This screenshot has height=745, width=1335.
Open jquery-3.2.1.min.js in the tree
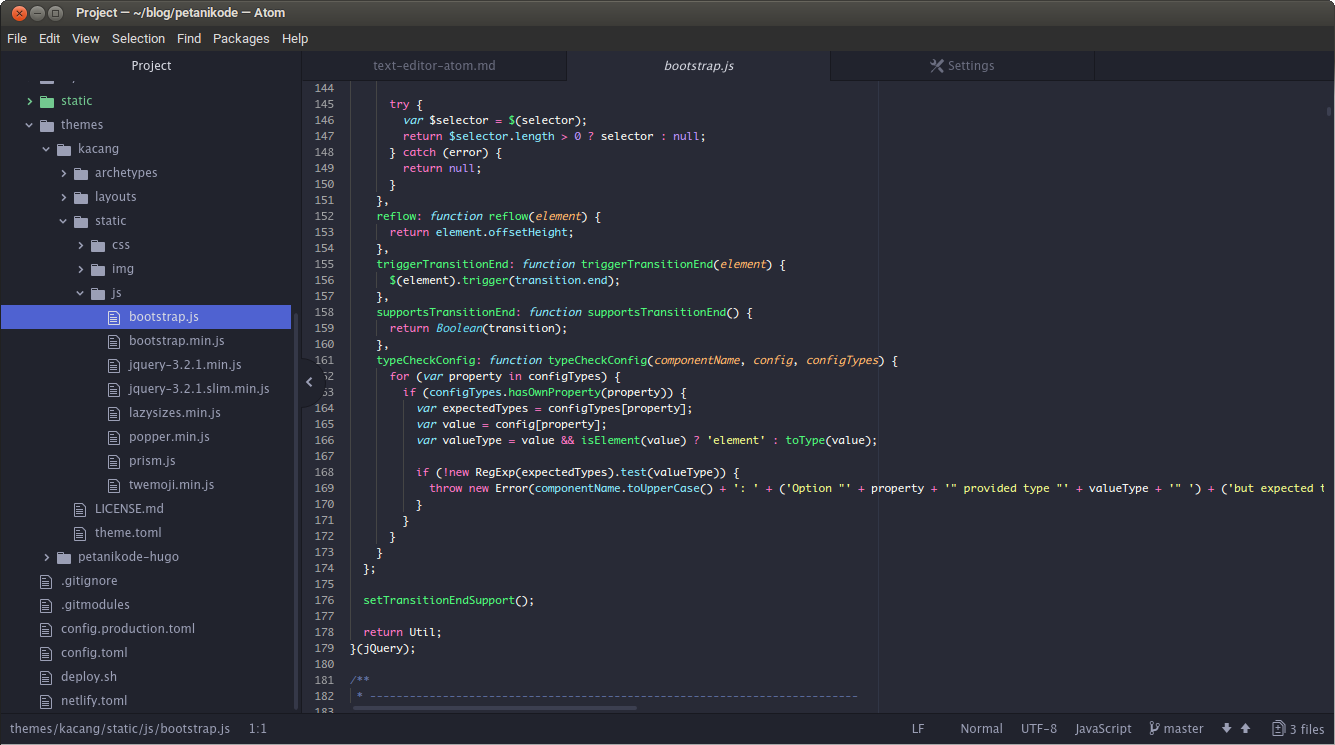tap(185, 365)
